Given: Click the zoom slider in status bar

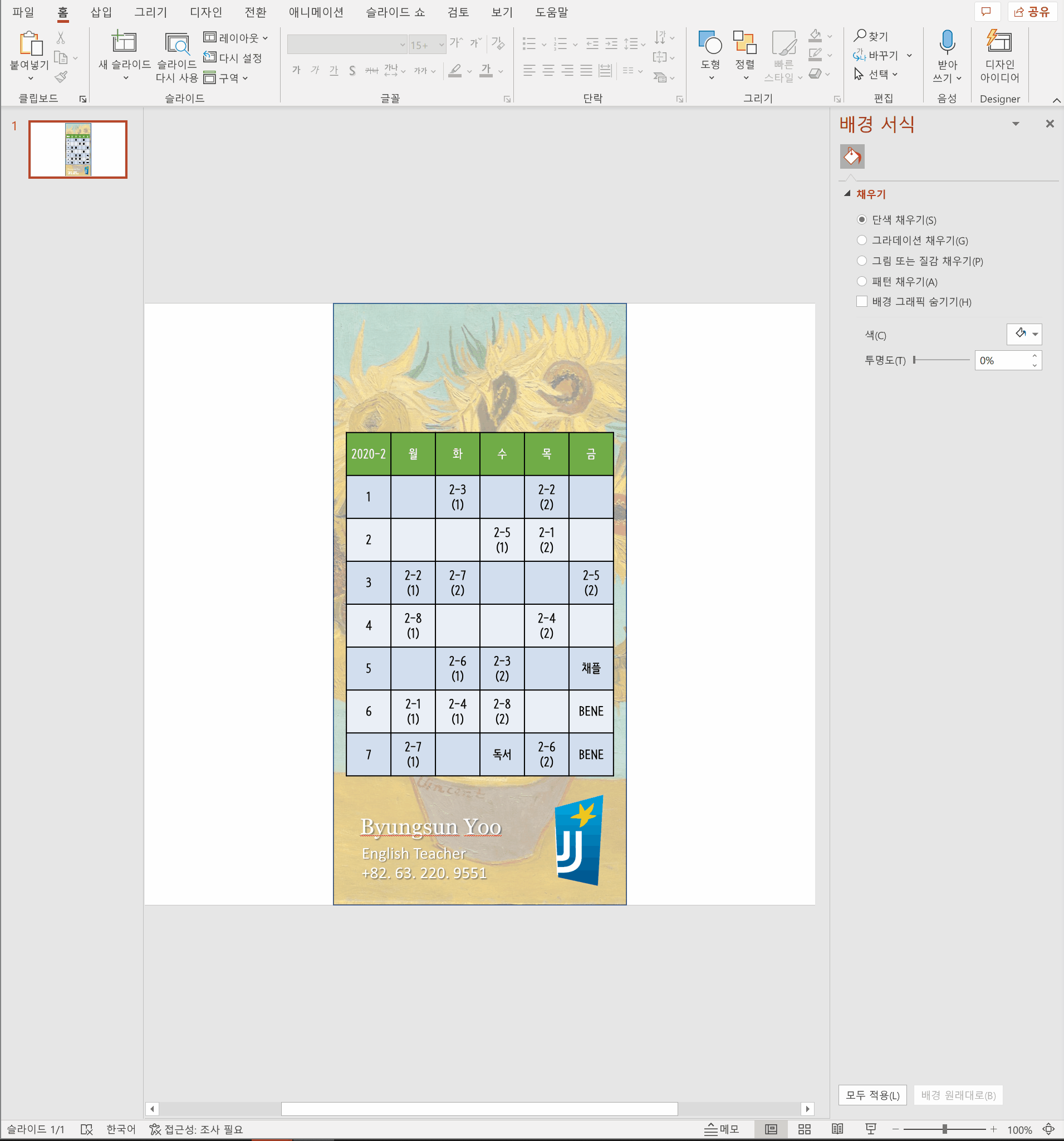Looking at the screenshot, I should coord(944,1129).
